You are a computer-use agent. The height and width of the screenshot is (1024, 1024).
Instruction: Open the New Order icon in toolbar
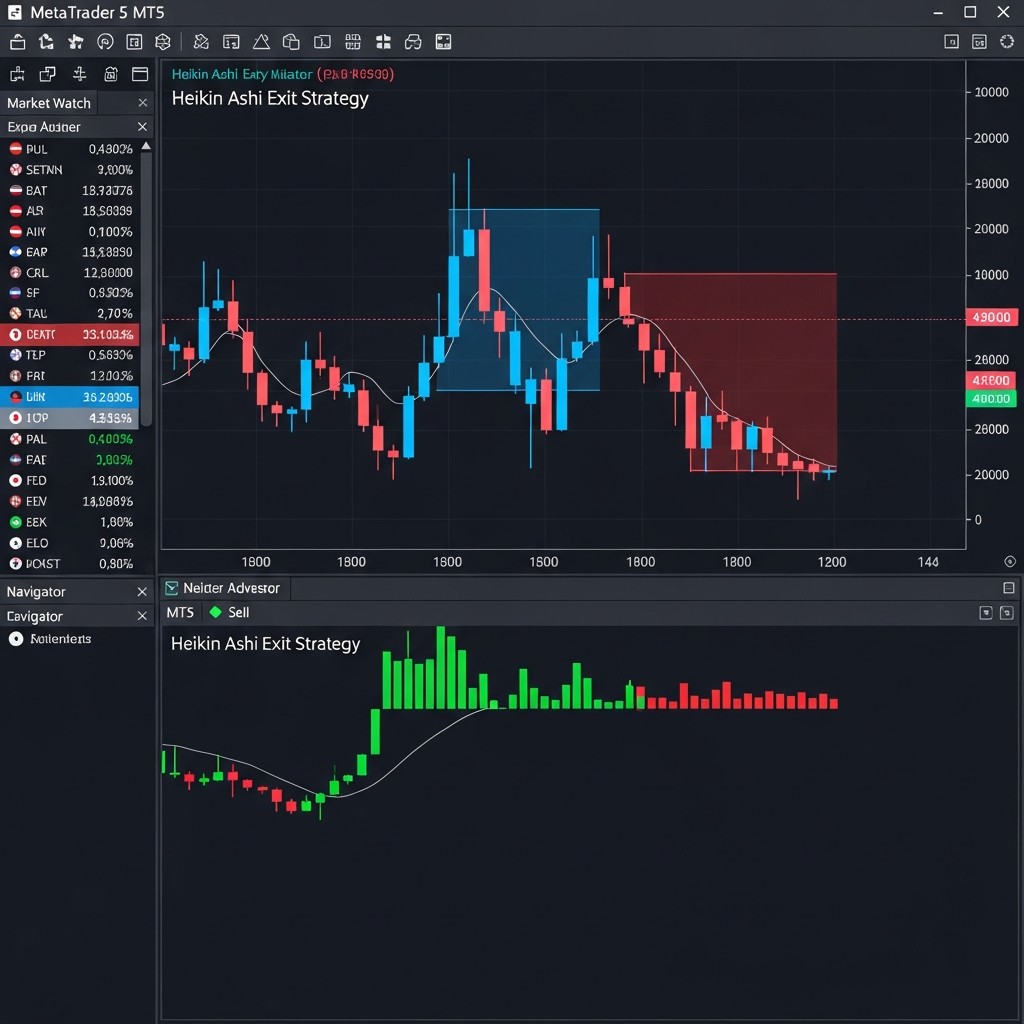pos(16,41)
